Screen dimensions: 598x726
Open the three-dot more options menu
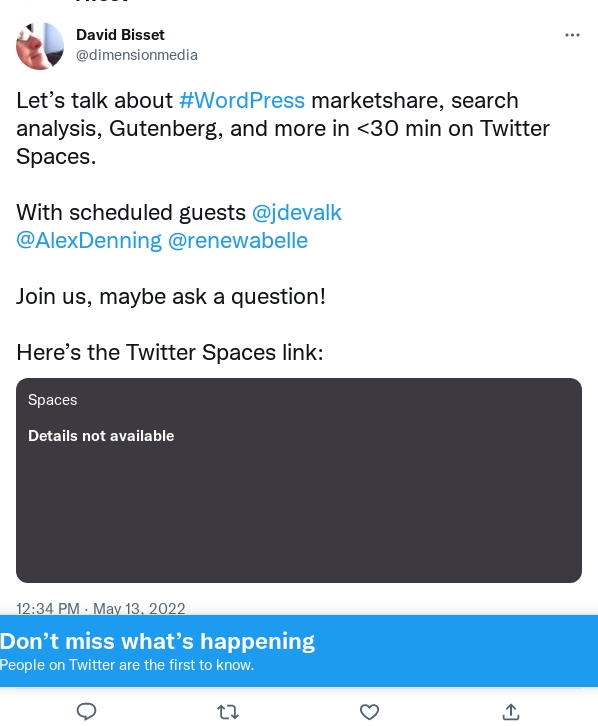[x=573, y=35]
